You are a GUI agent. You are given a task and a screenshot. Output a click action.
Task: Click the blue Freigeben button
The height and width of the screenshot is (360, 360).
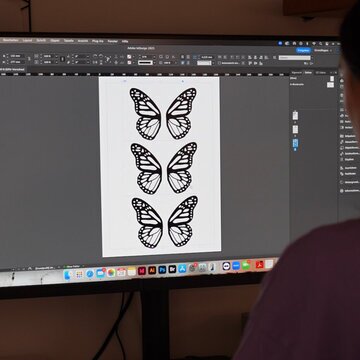coord(303,50)
